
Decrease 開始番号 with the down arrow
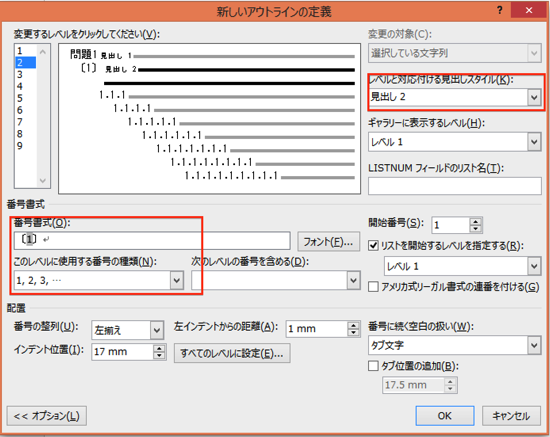click(476, 229)
